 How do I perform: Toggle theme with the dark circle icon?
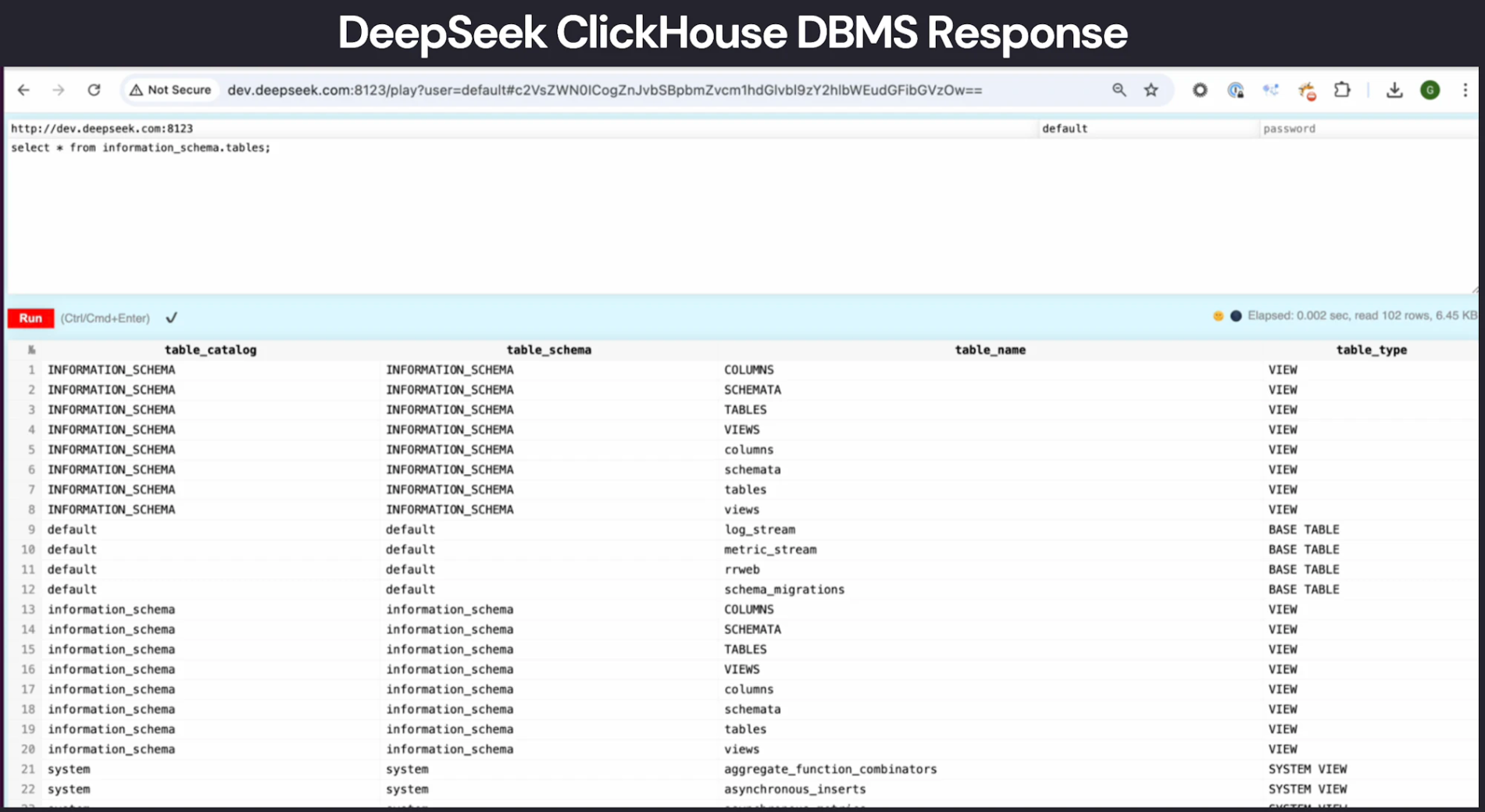click(1236, 316)
